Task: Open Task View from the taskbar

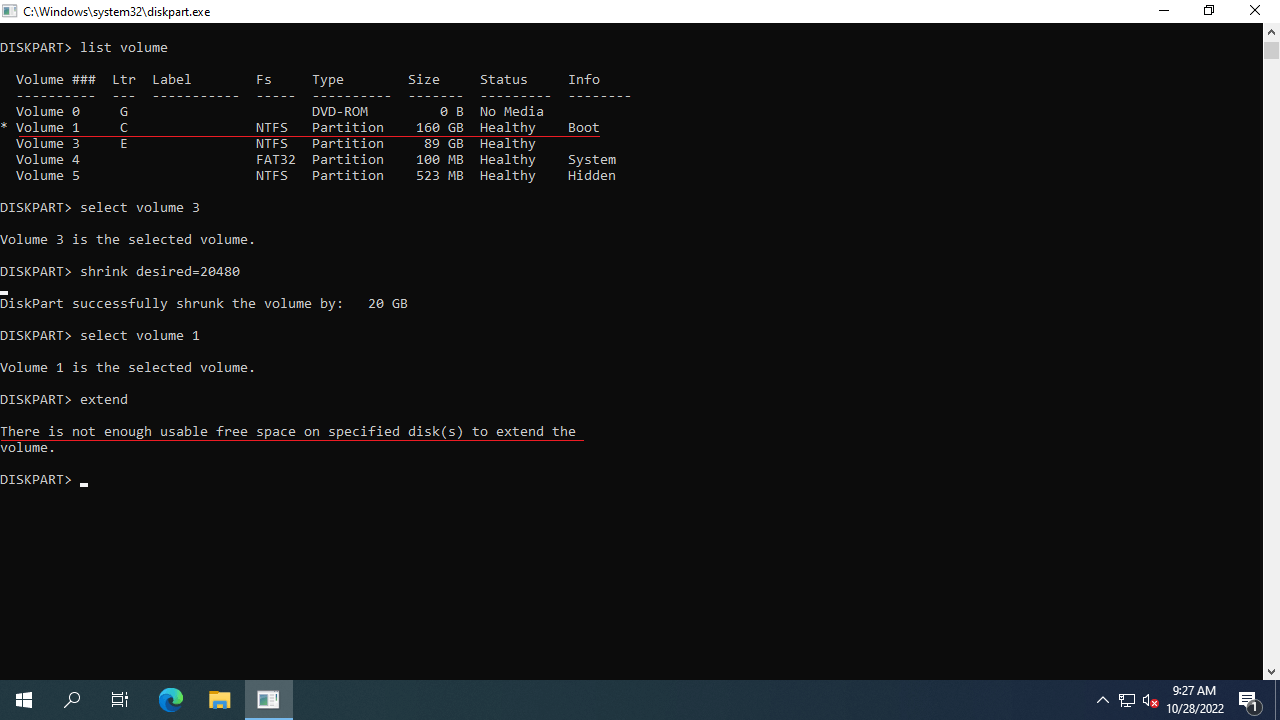Action: pyautogui.click(x=120, y=700)
